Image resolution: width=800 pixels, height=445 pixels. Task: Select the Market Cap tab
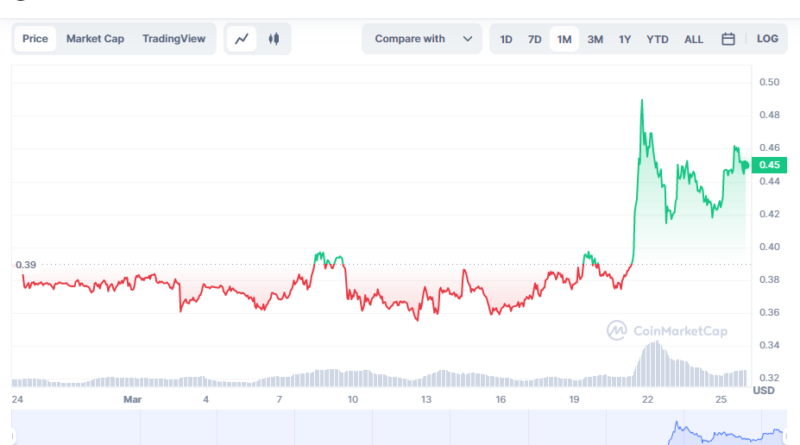click(95, 39)
